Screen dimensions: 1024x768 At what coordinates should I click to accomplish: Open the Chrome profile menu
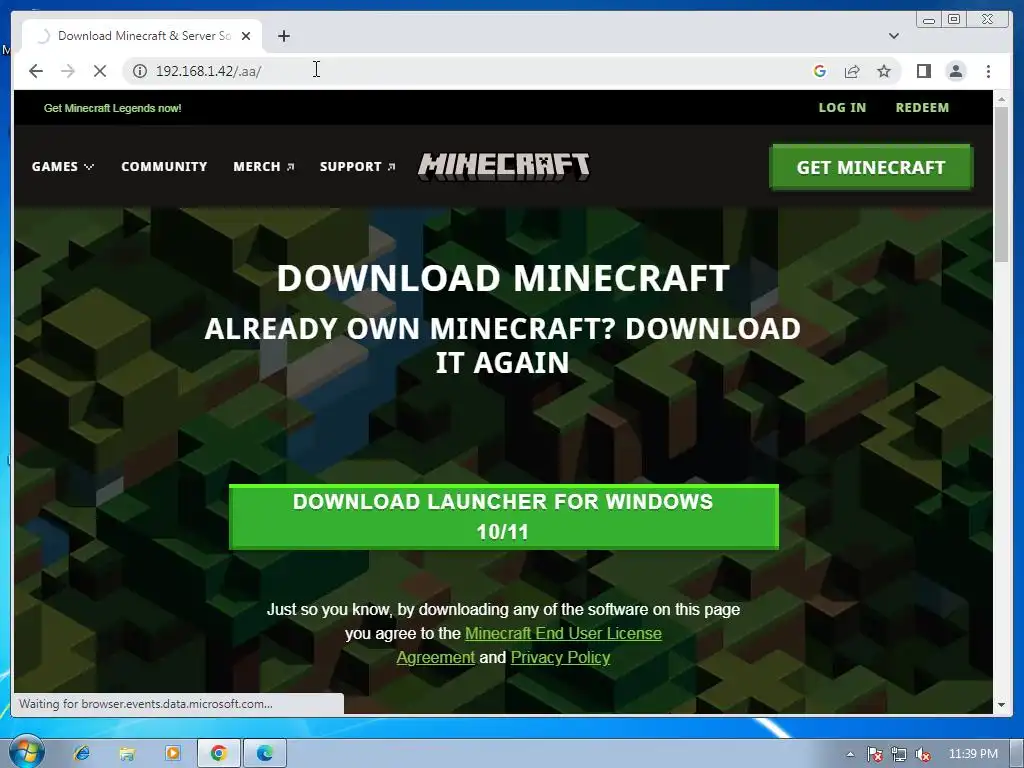pyautogui.click(x=955, y=71)
